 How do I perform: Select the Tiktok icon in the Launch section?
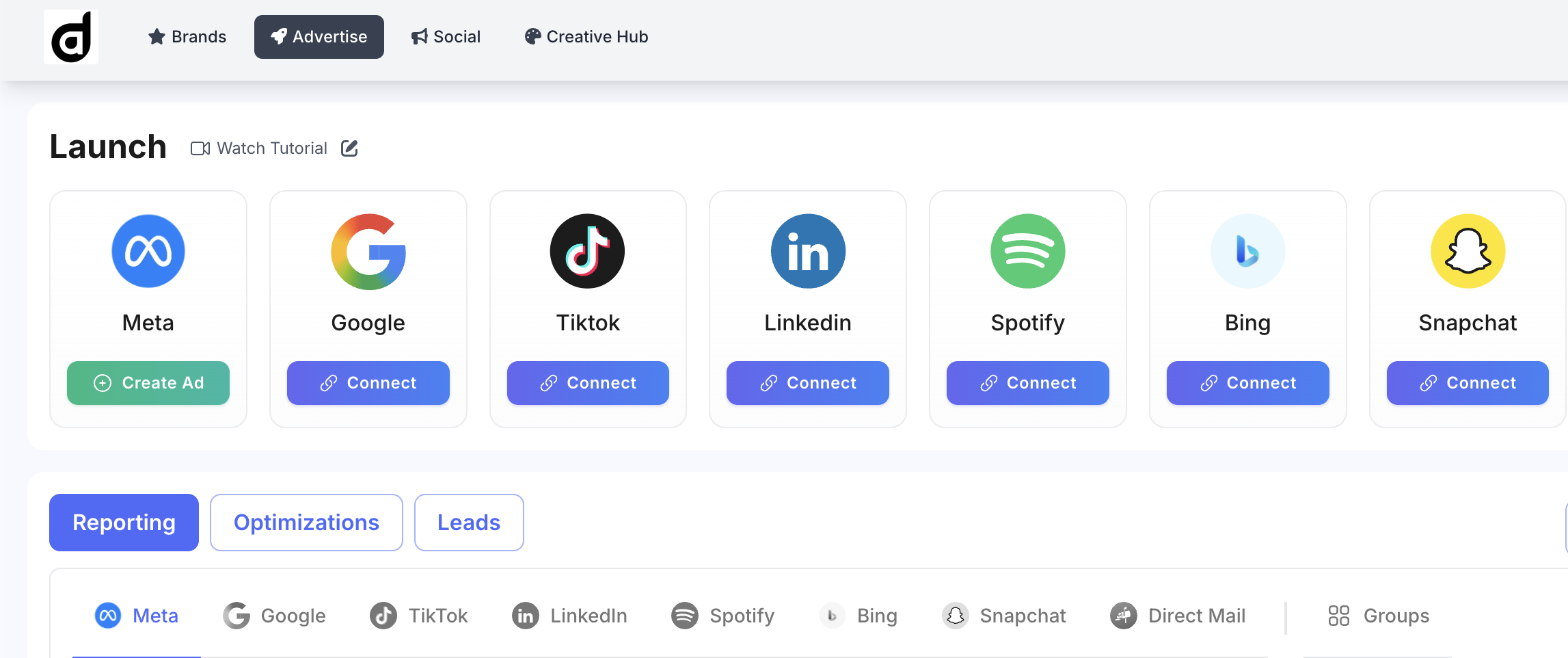pyautogui.click(x=587, y=251)
